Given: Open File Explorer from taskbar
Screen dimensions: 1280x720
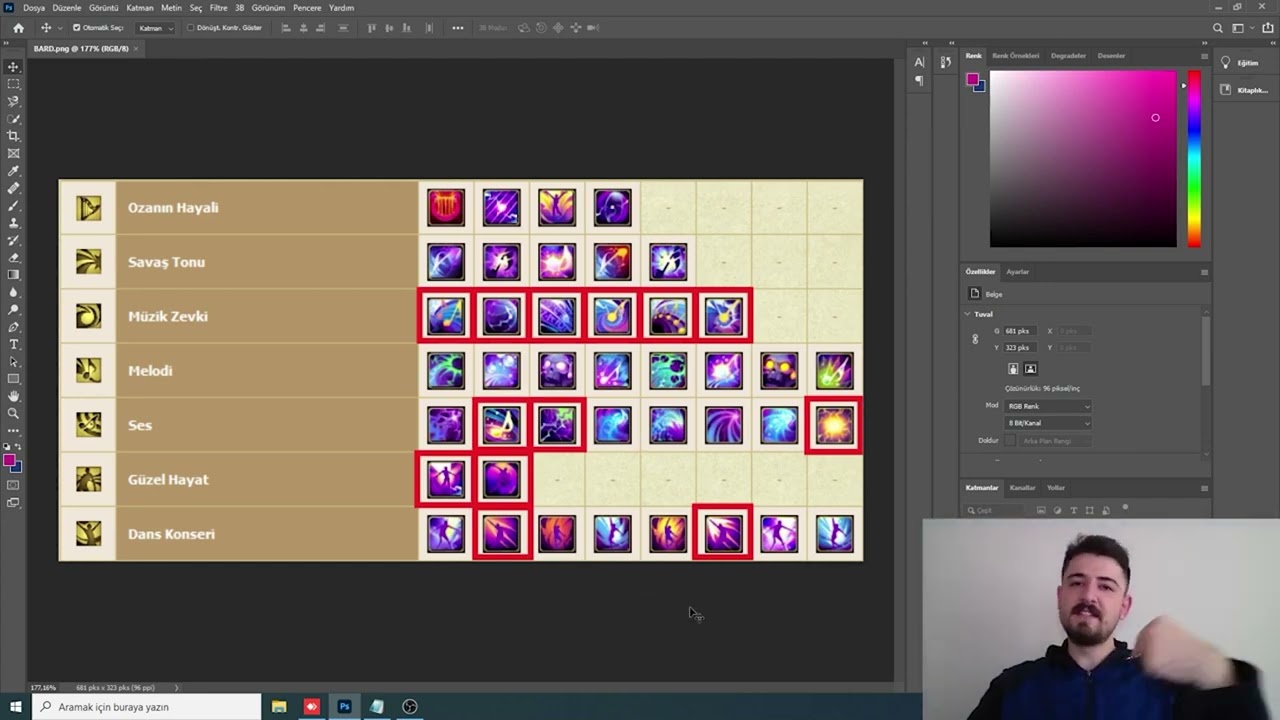Looking at the screenshot, I should coord(279,707).
